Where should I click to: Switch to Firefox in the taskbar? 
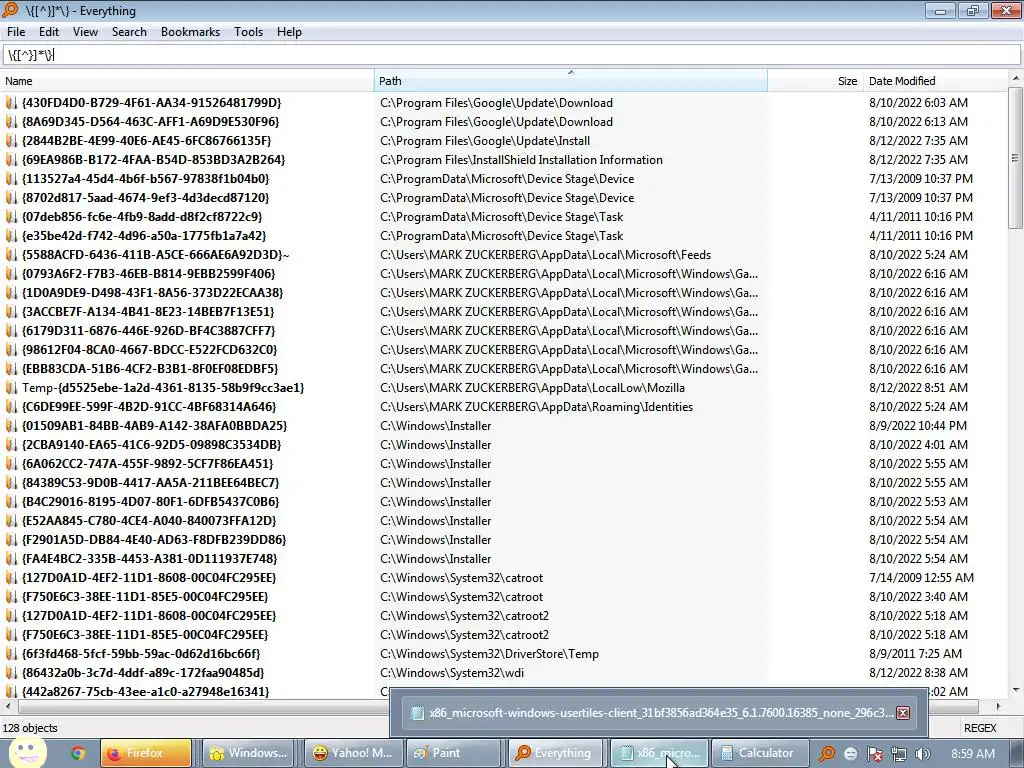[x=146, y=753]
